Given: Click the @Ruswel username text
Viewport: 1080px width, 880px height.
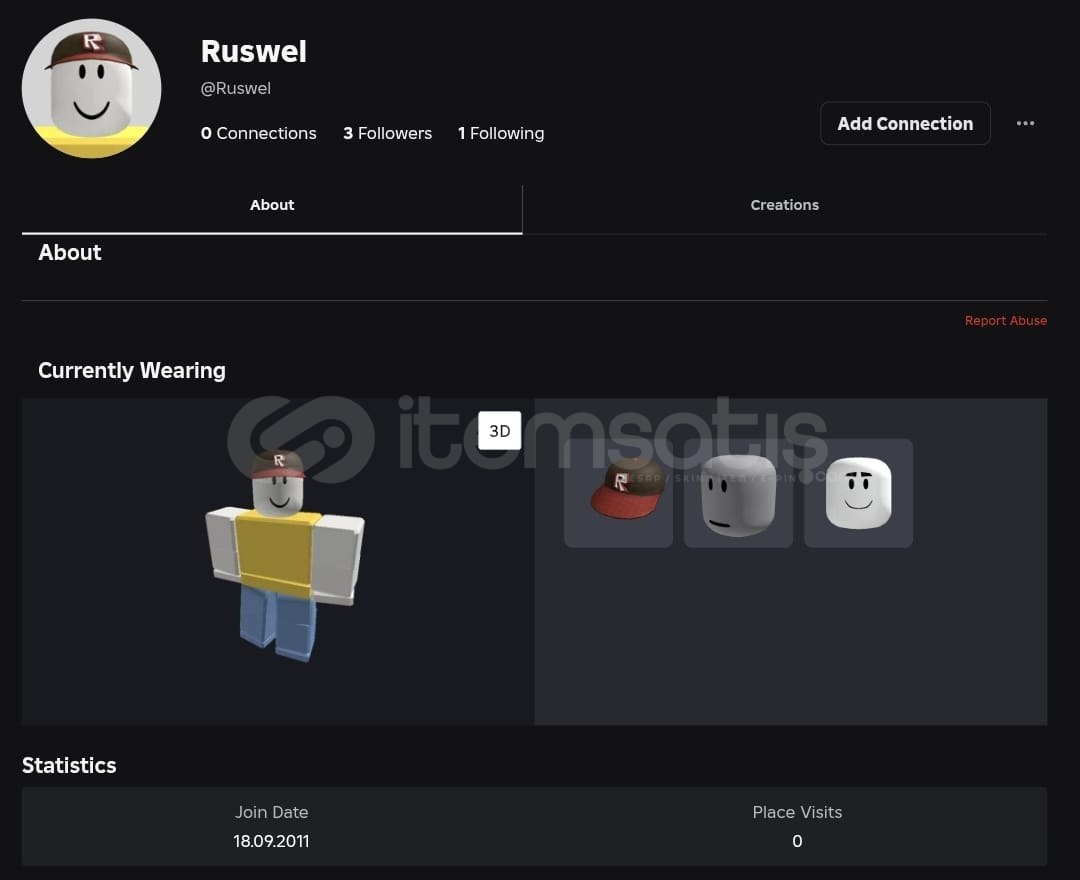Looking at the screenshot, I should (x=236, y=88).
